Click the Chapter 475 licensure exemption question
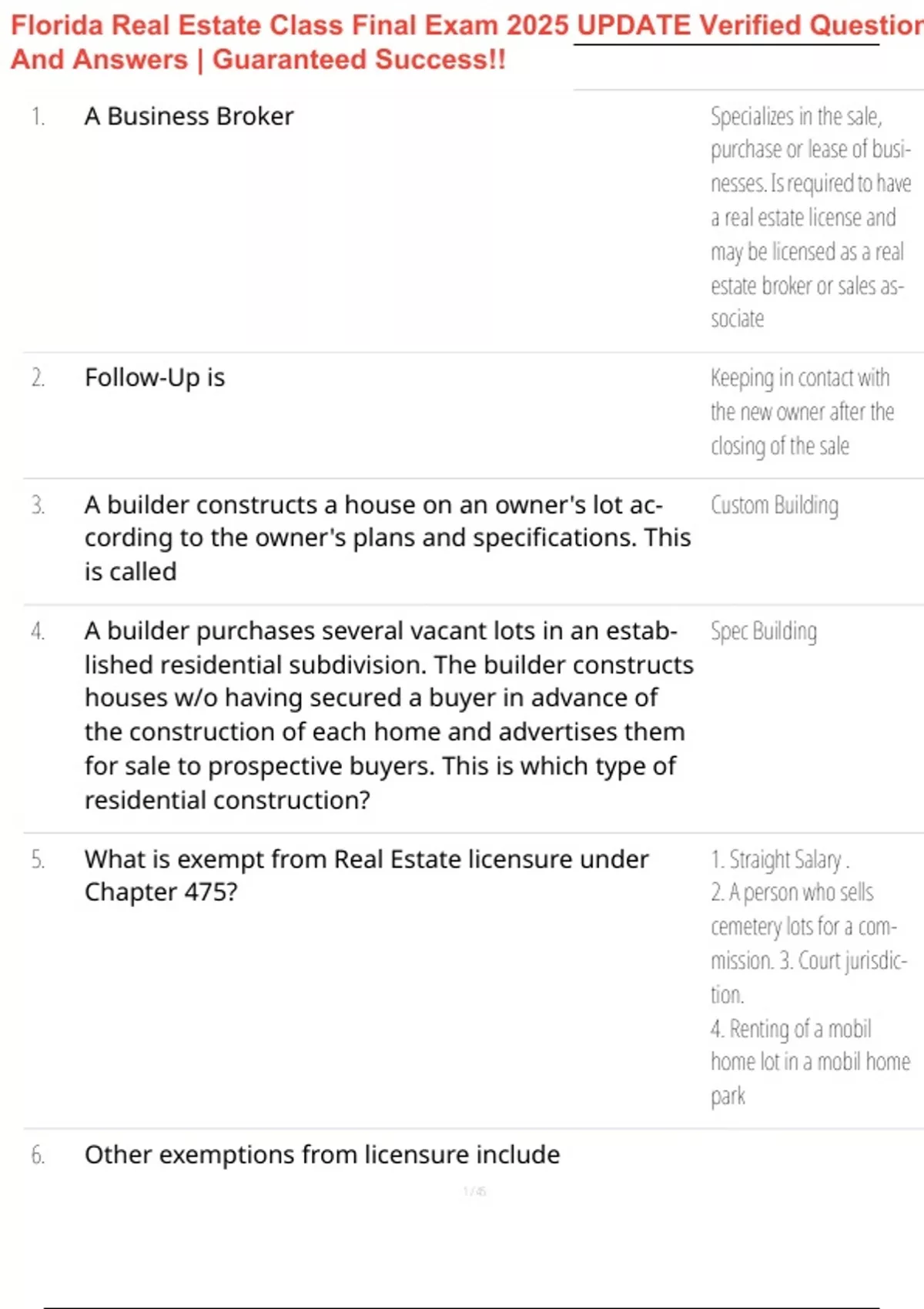The image size is (924, 1309). [x=367, y=875]
